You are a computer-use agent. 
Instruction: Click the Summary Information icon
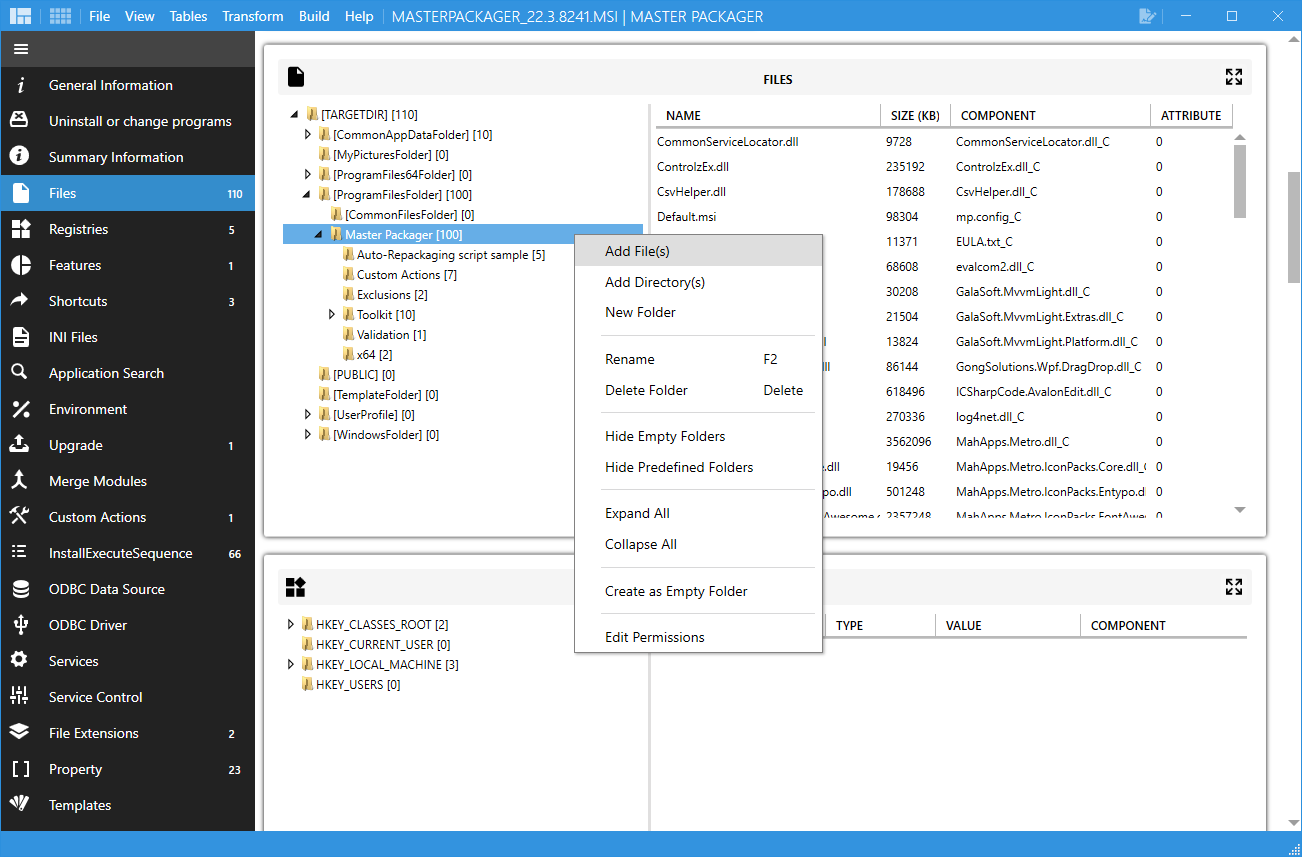20,157
